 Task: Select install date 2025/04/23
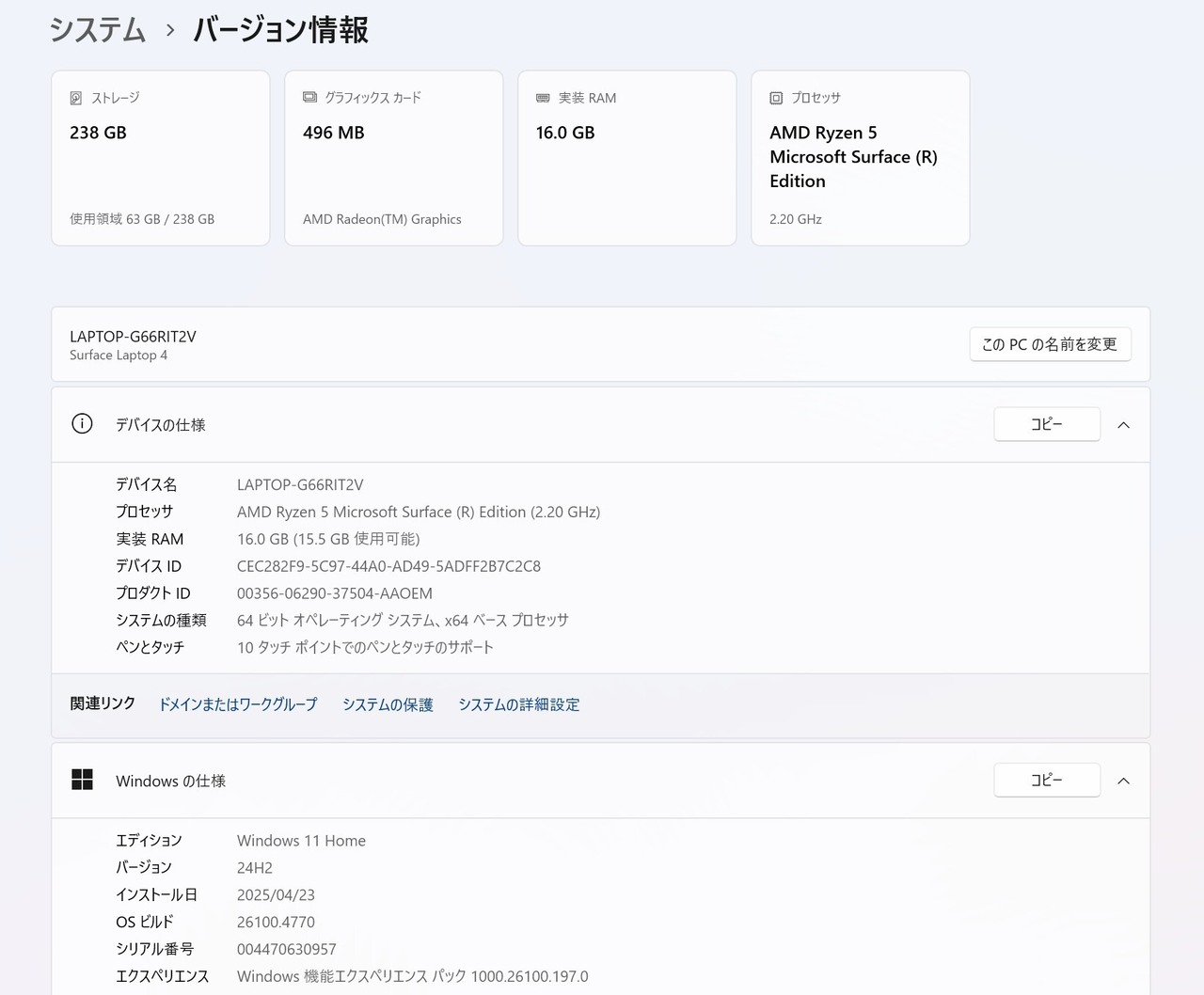(276, 895)
